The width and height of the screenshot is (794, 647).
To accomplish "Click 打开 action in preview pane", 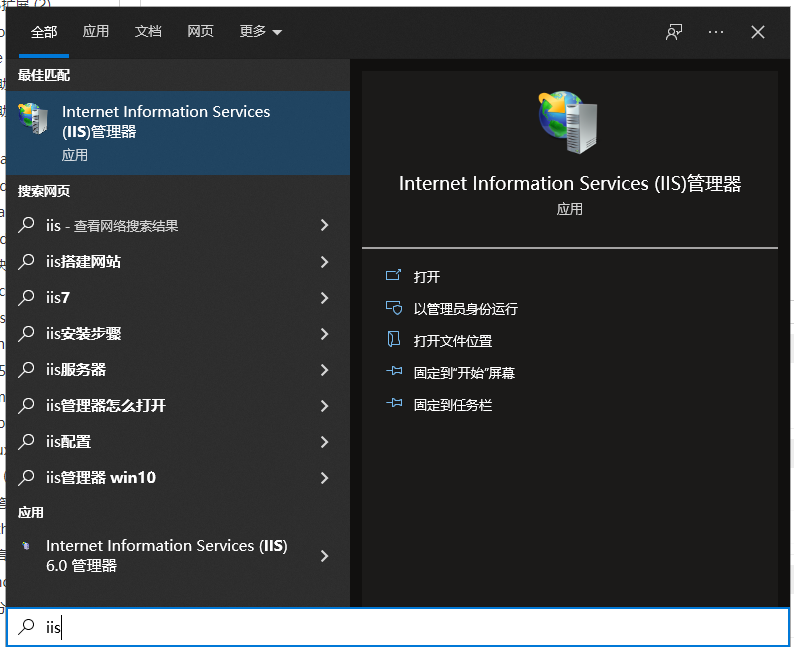I will 426,277.
